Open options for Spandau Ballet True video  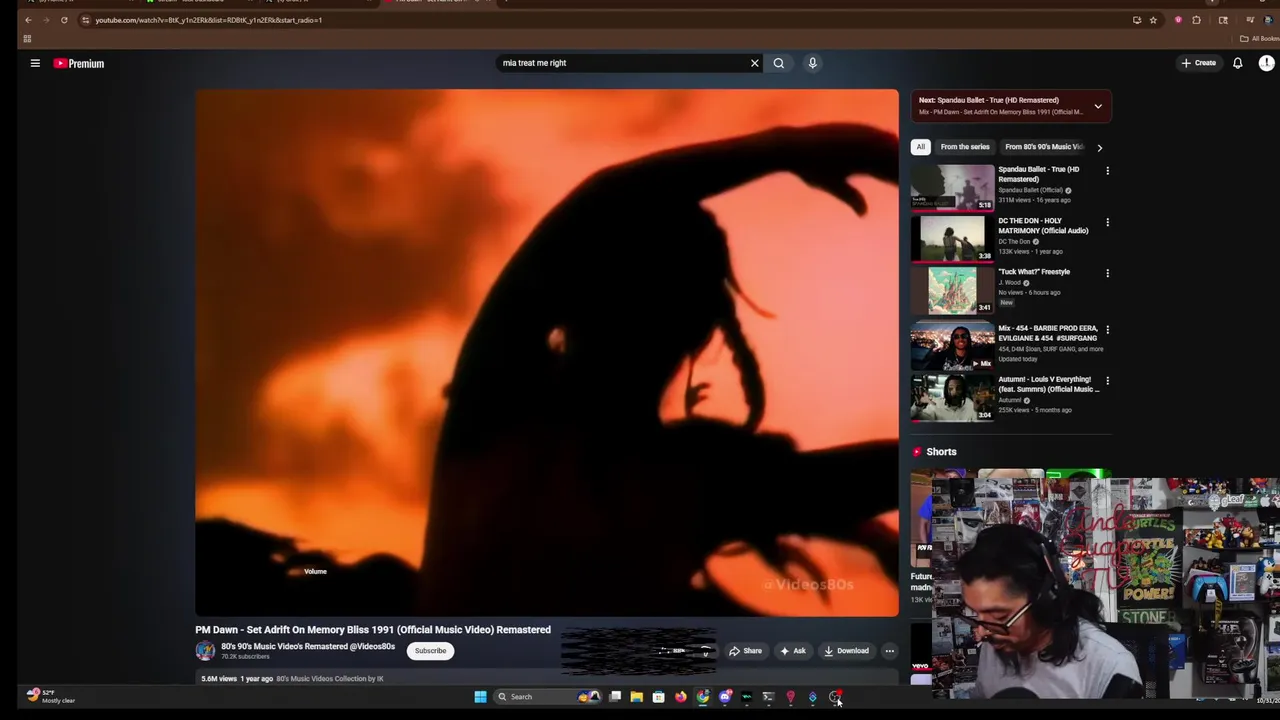pos(1107,171)
